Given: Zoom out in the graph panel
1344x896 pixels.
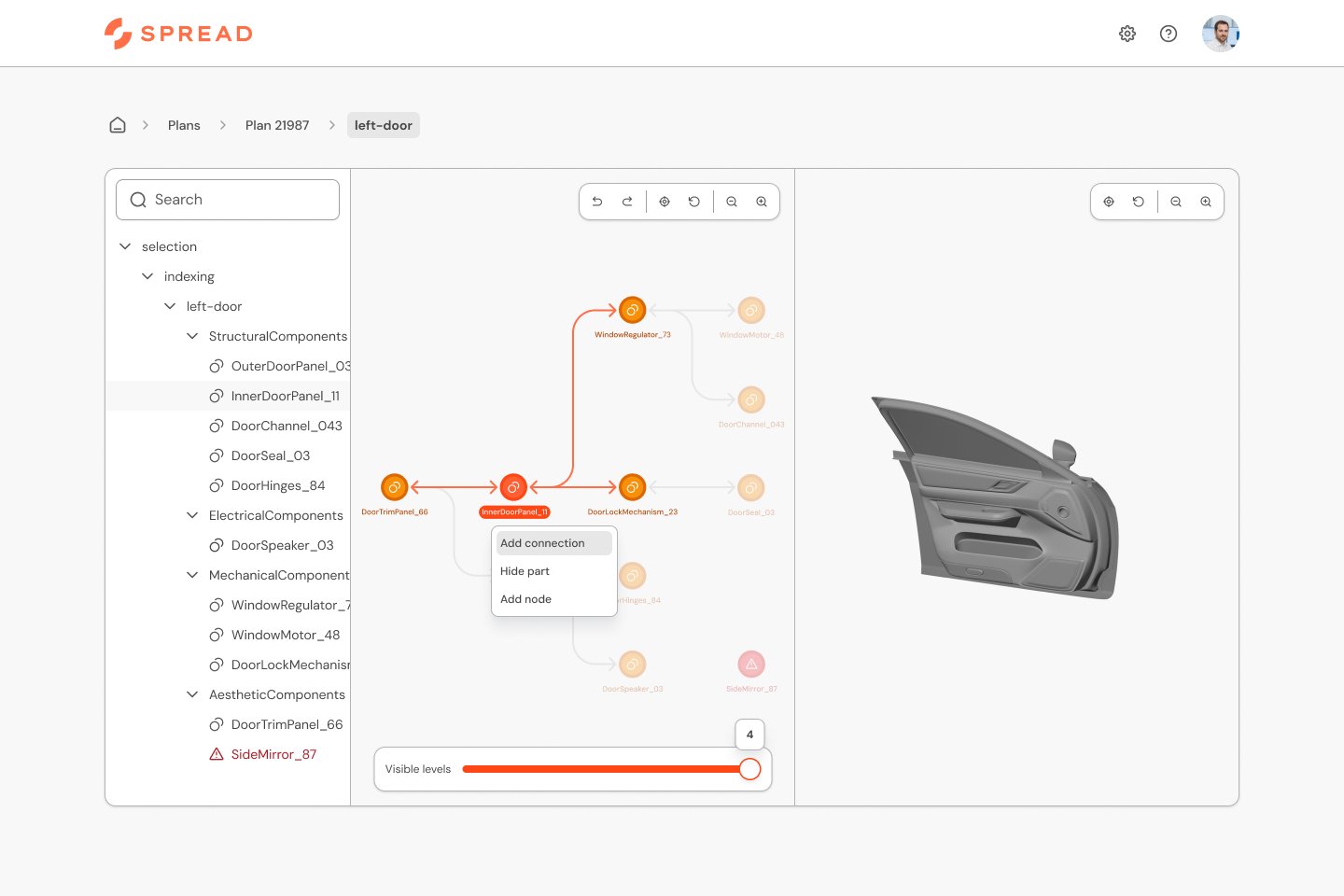Looking at the screenshot, I should point(732,202).
